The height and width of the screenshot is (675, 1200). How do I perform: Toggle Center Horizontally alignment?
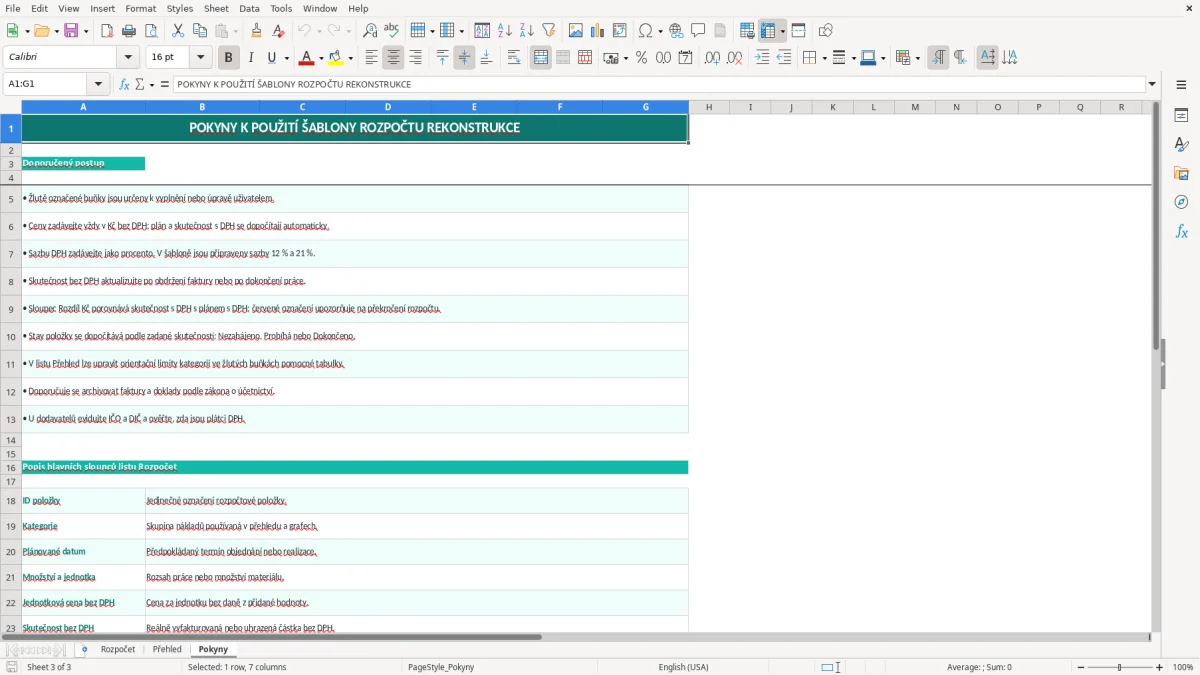click(x=394, y=58)
